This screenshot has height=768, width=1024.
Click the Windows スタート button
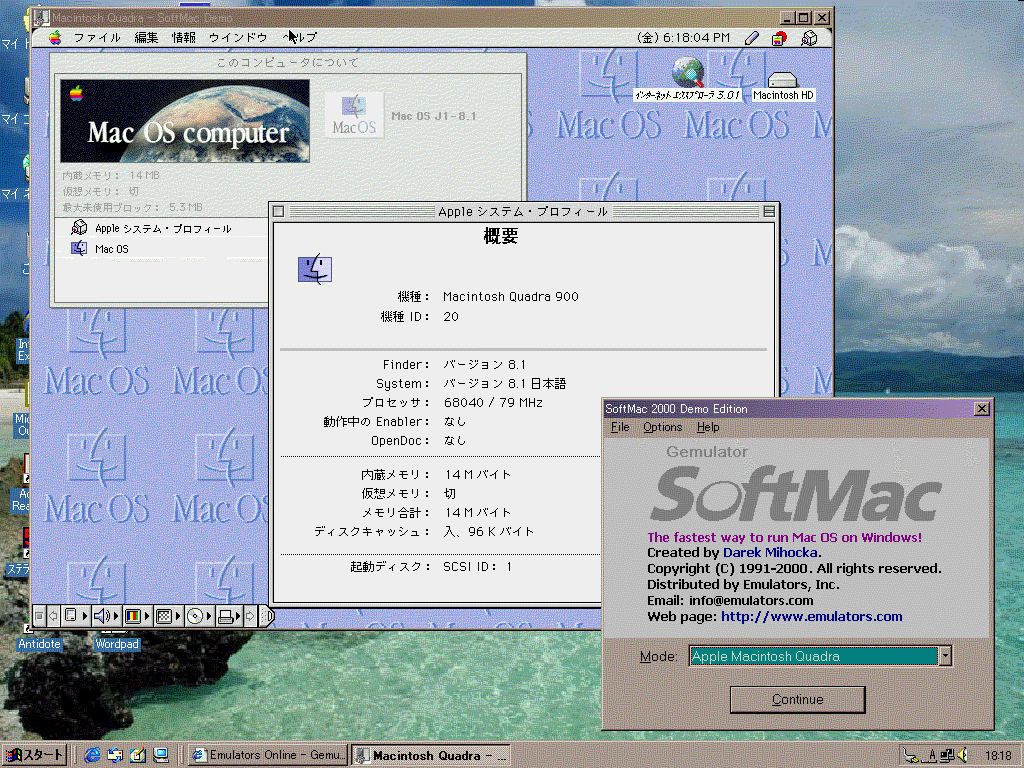(35, 755)
